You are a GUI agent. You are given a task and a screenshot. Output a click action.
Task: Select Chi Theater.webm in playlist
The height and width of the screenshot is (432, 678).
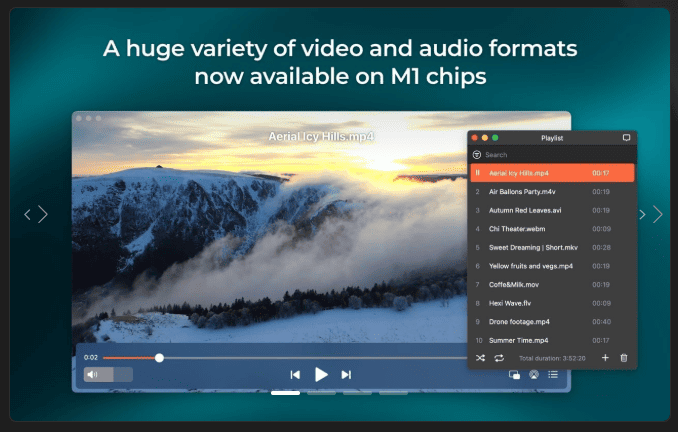click(x=552, y=229)
